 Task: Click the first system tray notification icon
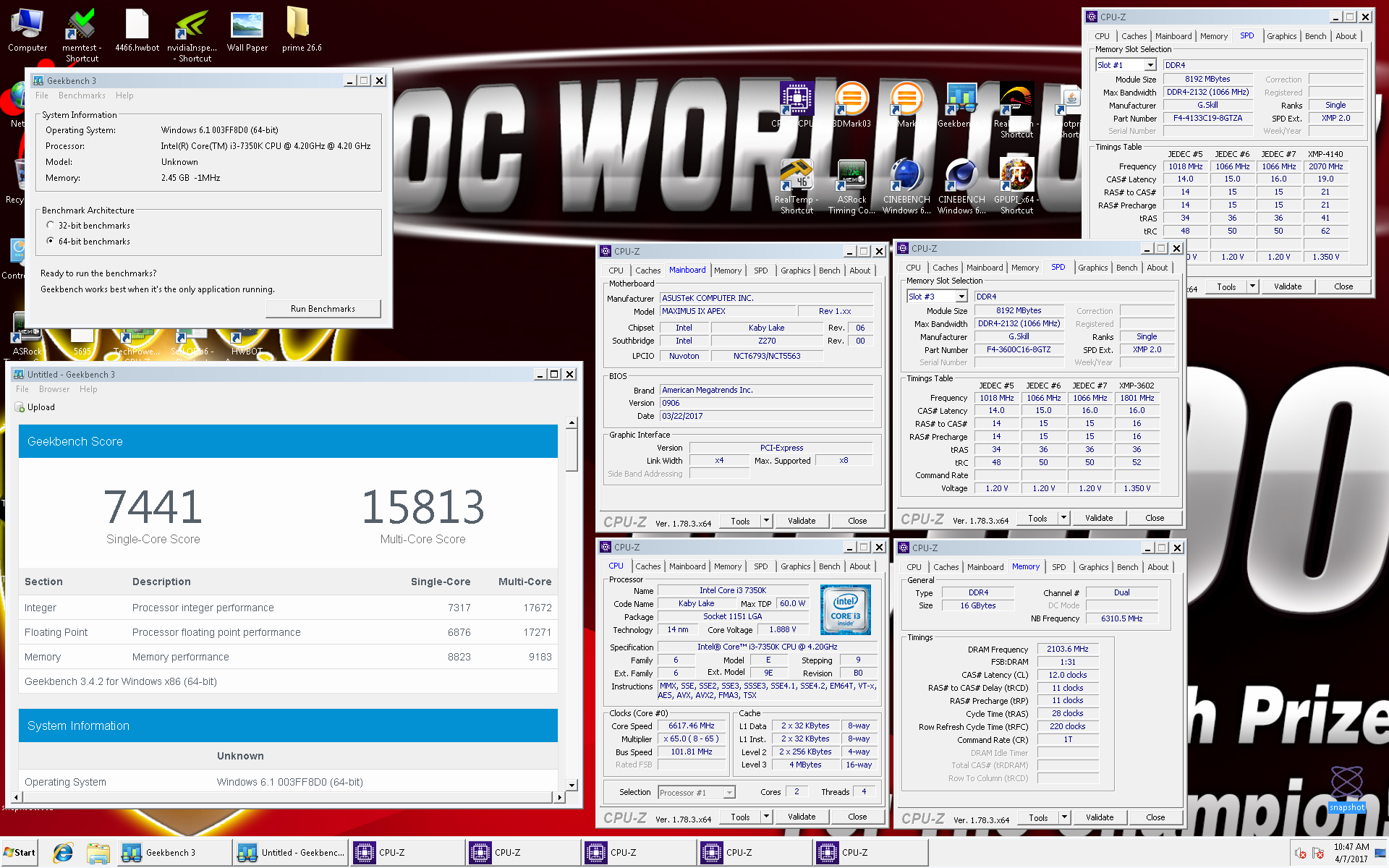1300,854
